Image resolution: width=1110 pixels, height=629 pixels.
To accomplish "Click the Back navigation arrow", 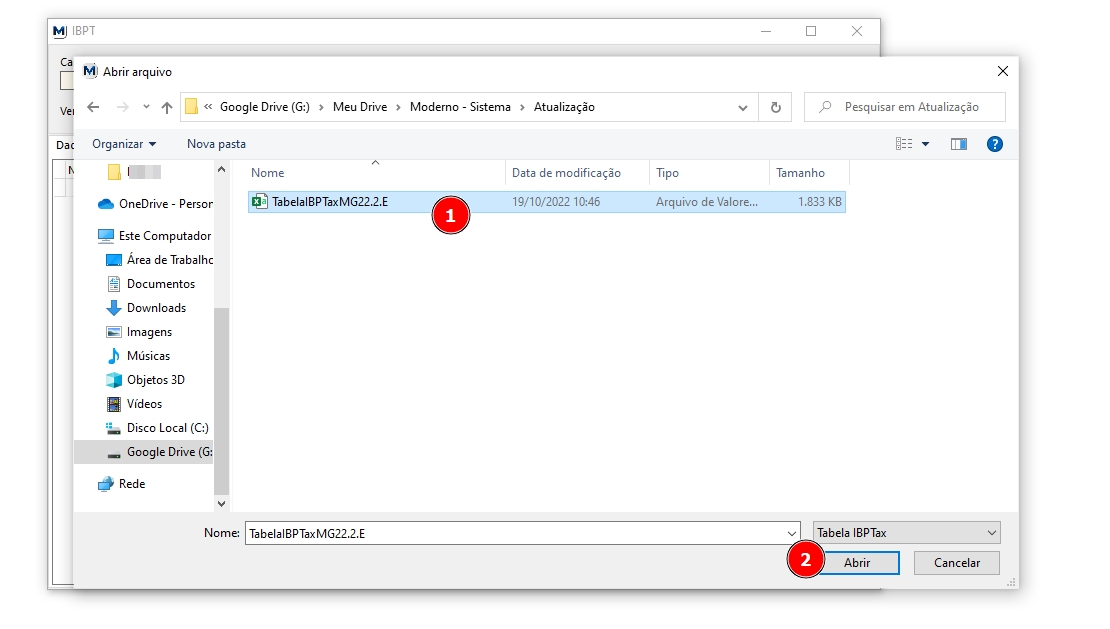I will [93, 107].
